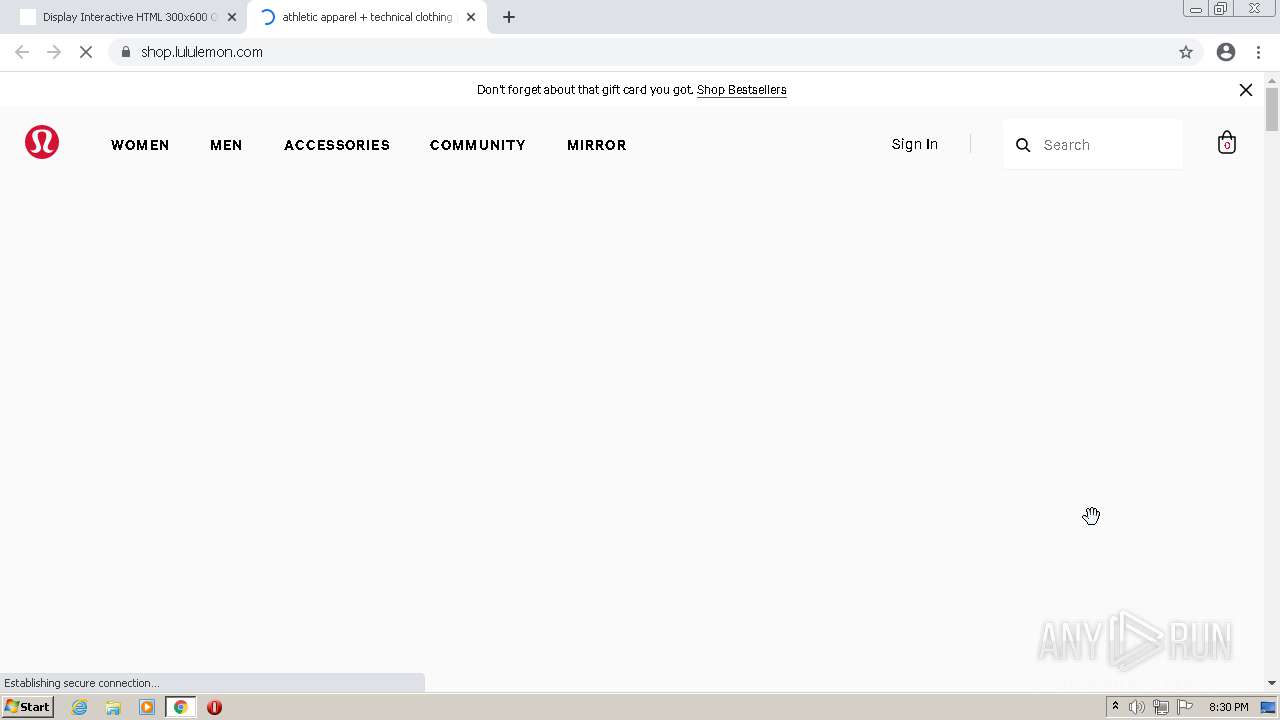This screenshot has height=720, width=1280.
Task: Select the athletic apparel + technical clothing tab
Action: point(367,17)
